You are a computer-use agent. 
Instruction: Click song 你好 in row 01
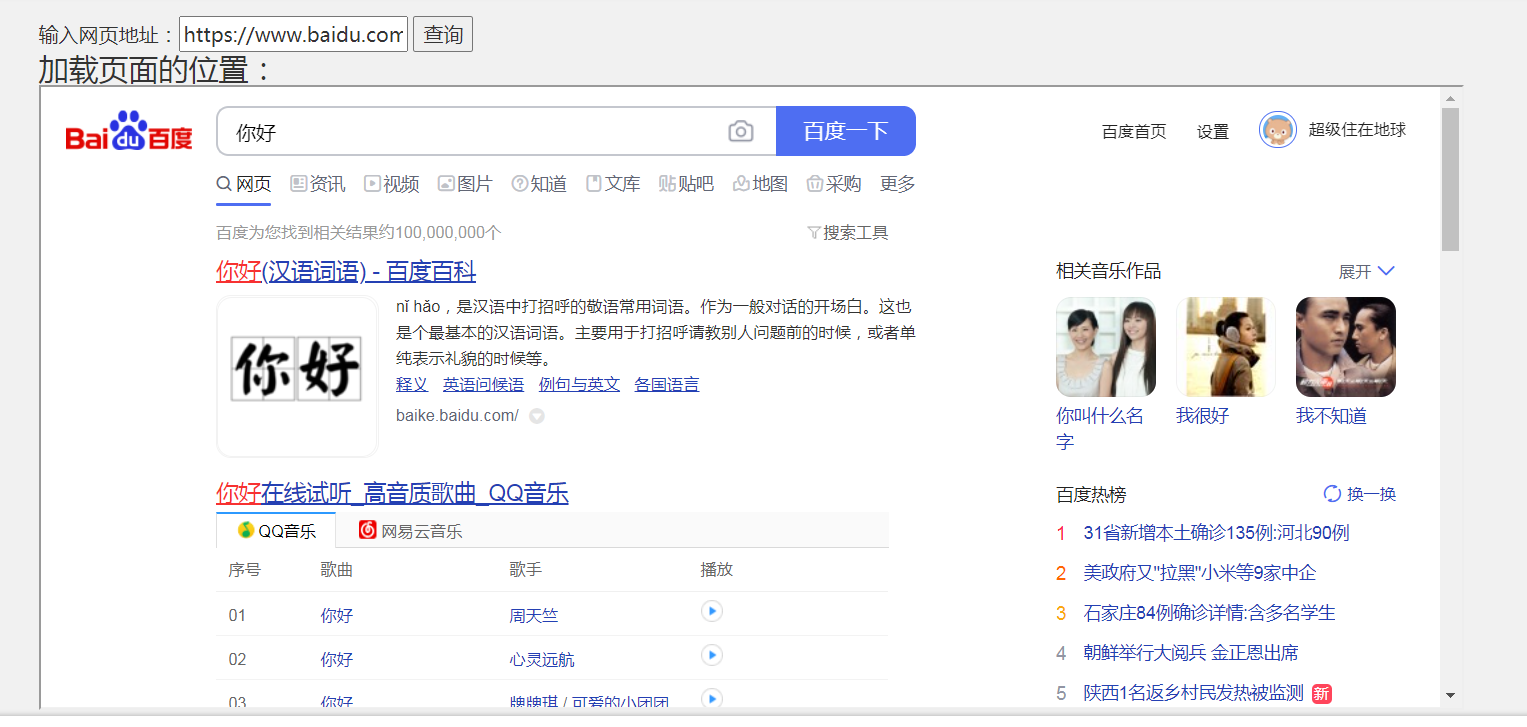tap(337, 615)
